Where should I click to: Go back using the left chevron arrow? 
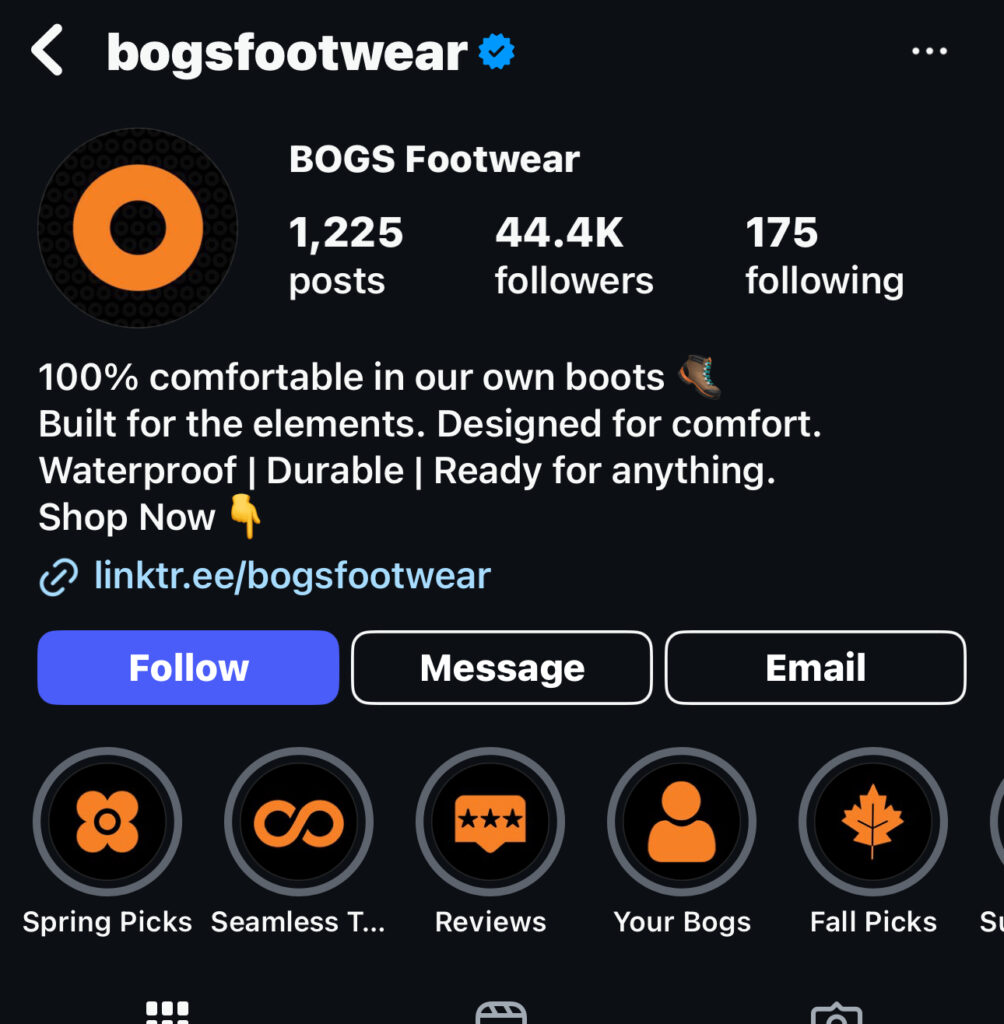pos(47,50)
